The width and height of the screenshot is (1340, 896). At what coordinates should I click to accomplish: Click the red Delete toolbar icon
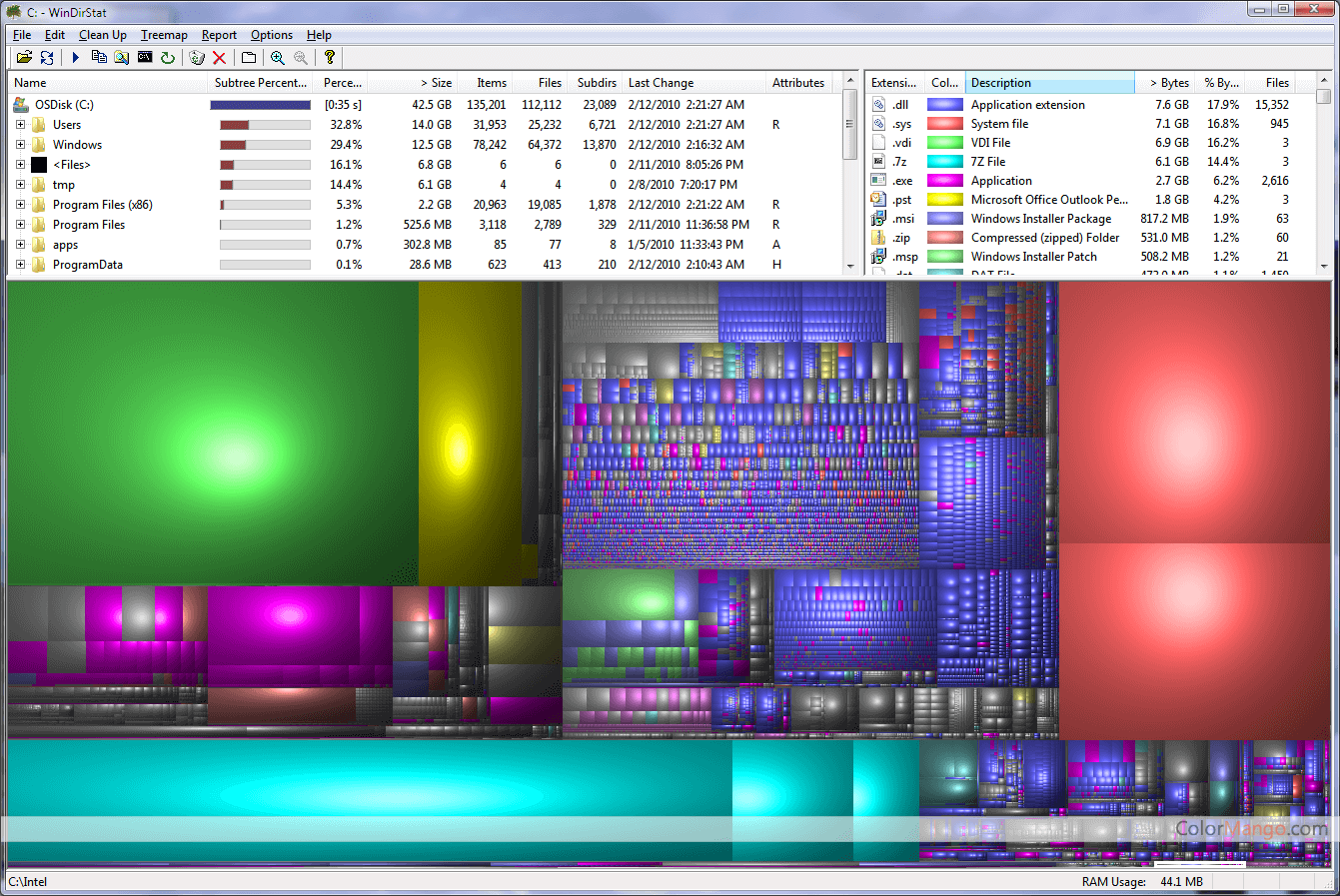point(219,57)
